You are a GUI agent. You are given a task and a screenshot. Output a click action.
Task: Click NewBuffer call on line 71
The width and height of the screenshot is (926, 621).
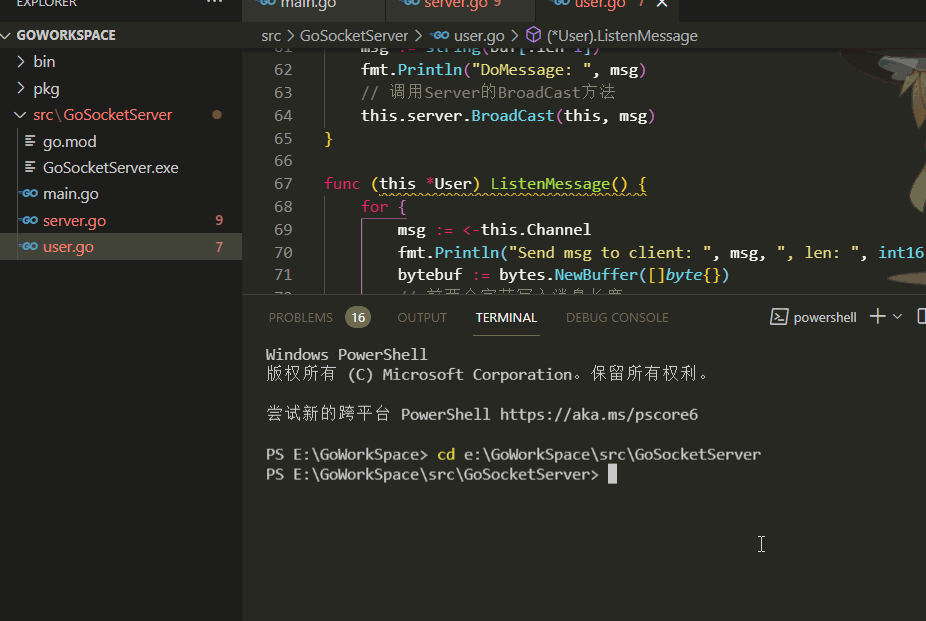[x=596, y=275]
